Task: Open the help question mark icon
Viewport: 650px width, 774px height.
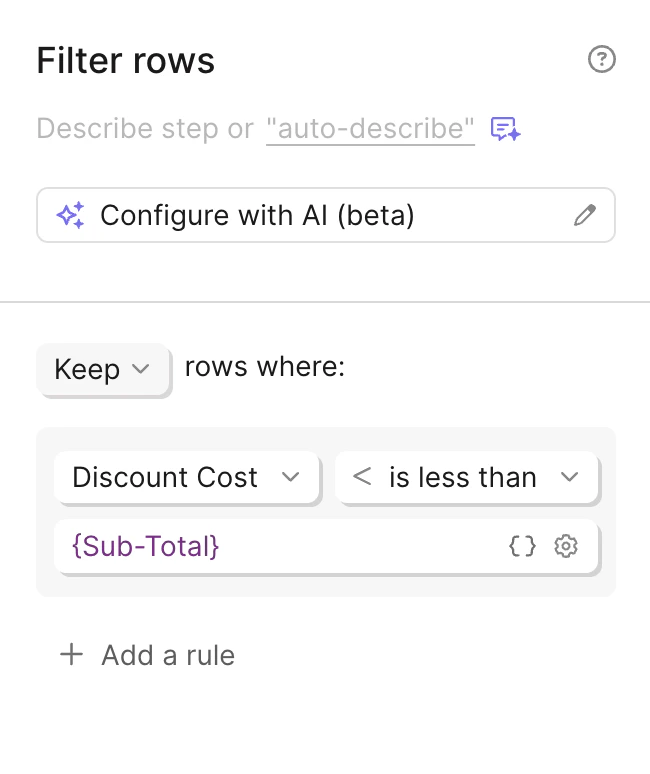Action: click(x=601, y=60)
